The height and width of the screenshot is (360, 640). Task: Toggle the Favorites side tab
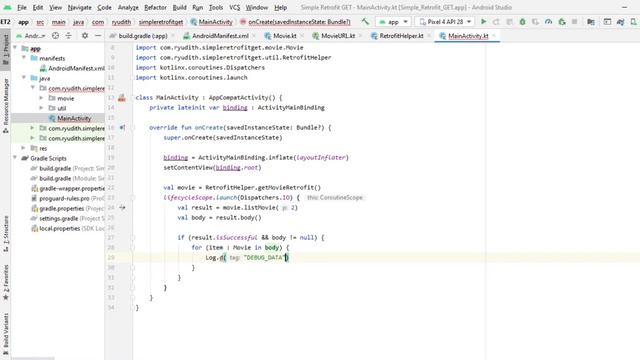pos(6,282)
